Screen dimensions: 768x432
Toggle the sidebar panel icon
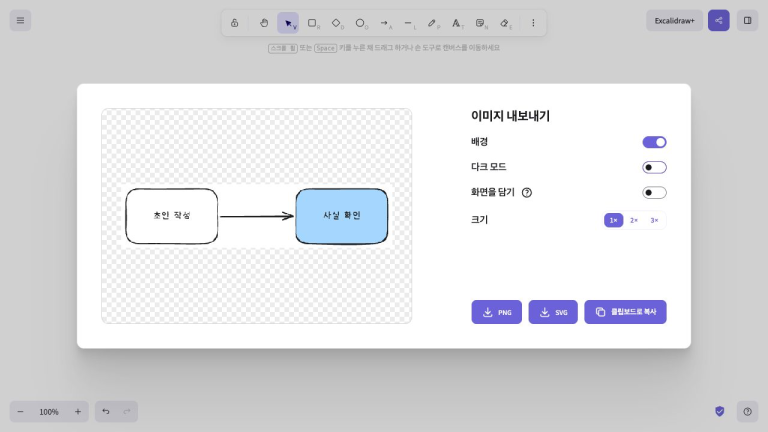(x=747, y=21)
